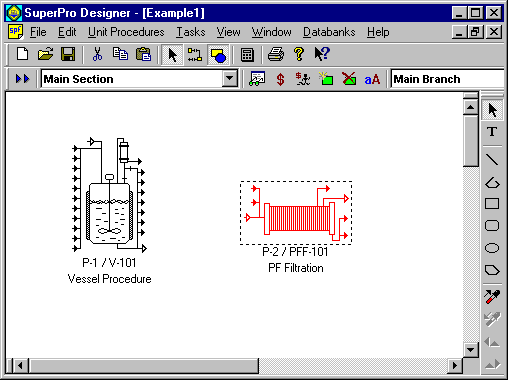The width and height of the screenshot is (508, 380).
Task: Click the printer icon in toolbar
Action: [x=276, y=54]
